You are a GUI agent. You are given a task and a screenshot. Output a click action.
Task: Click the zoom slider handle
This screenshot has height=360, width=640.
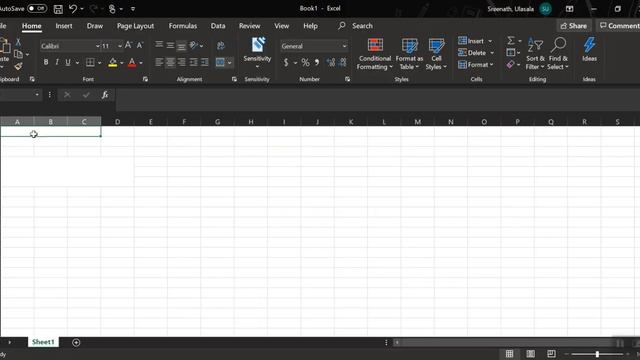pos(597,354)
